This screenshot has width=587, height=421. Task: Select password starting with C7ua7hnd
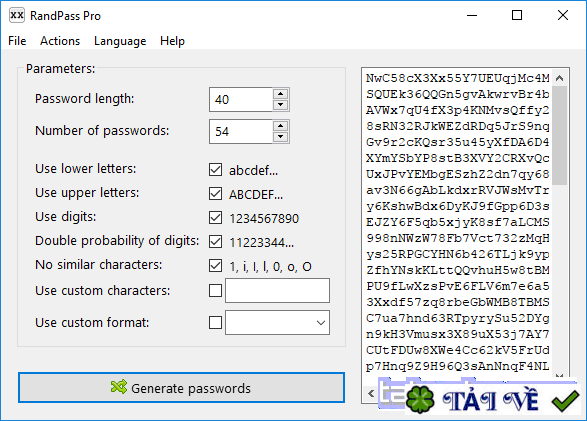(457, 318)
